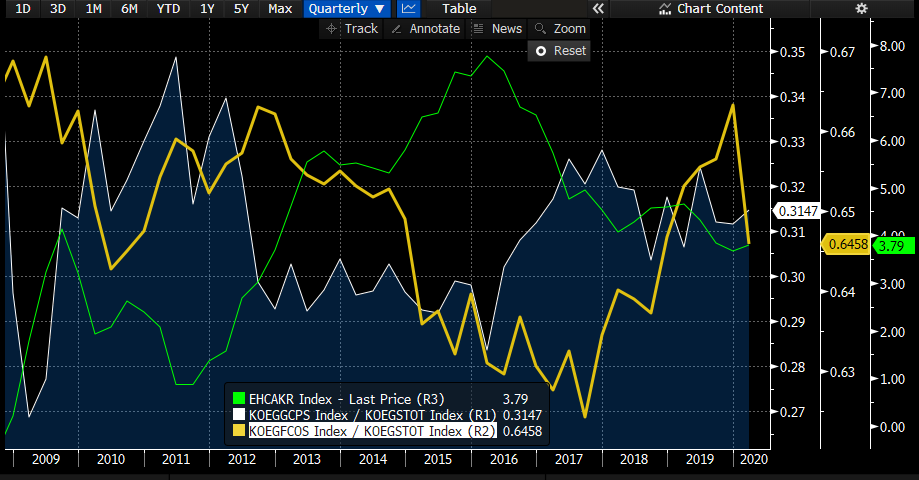Click the 8.00 R3 axis tick
This screenshot has width=919, height=480.
(892, 46)
